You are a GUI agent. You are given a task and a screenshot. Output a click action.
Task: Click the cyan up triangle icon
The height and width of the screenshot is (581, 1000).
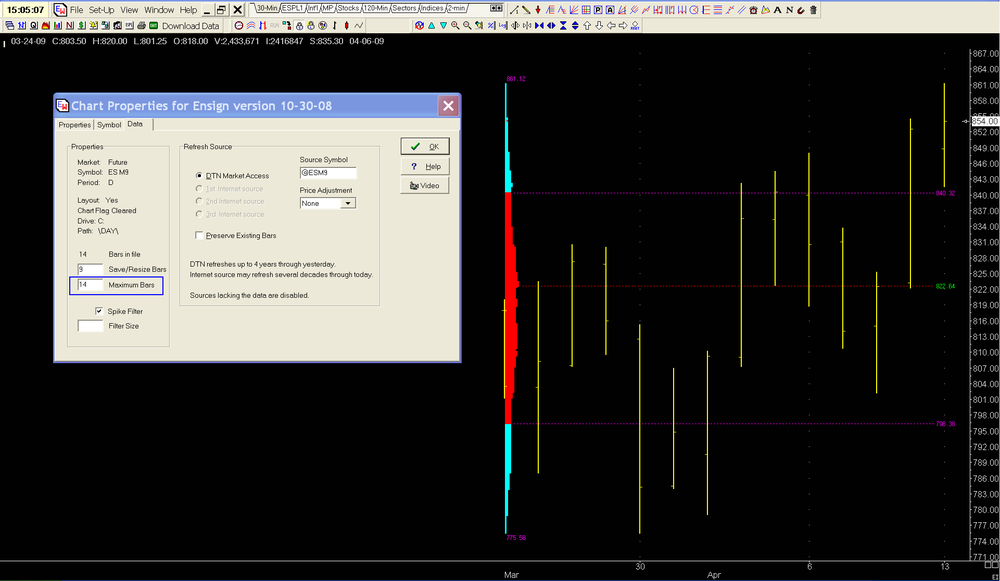431,26
